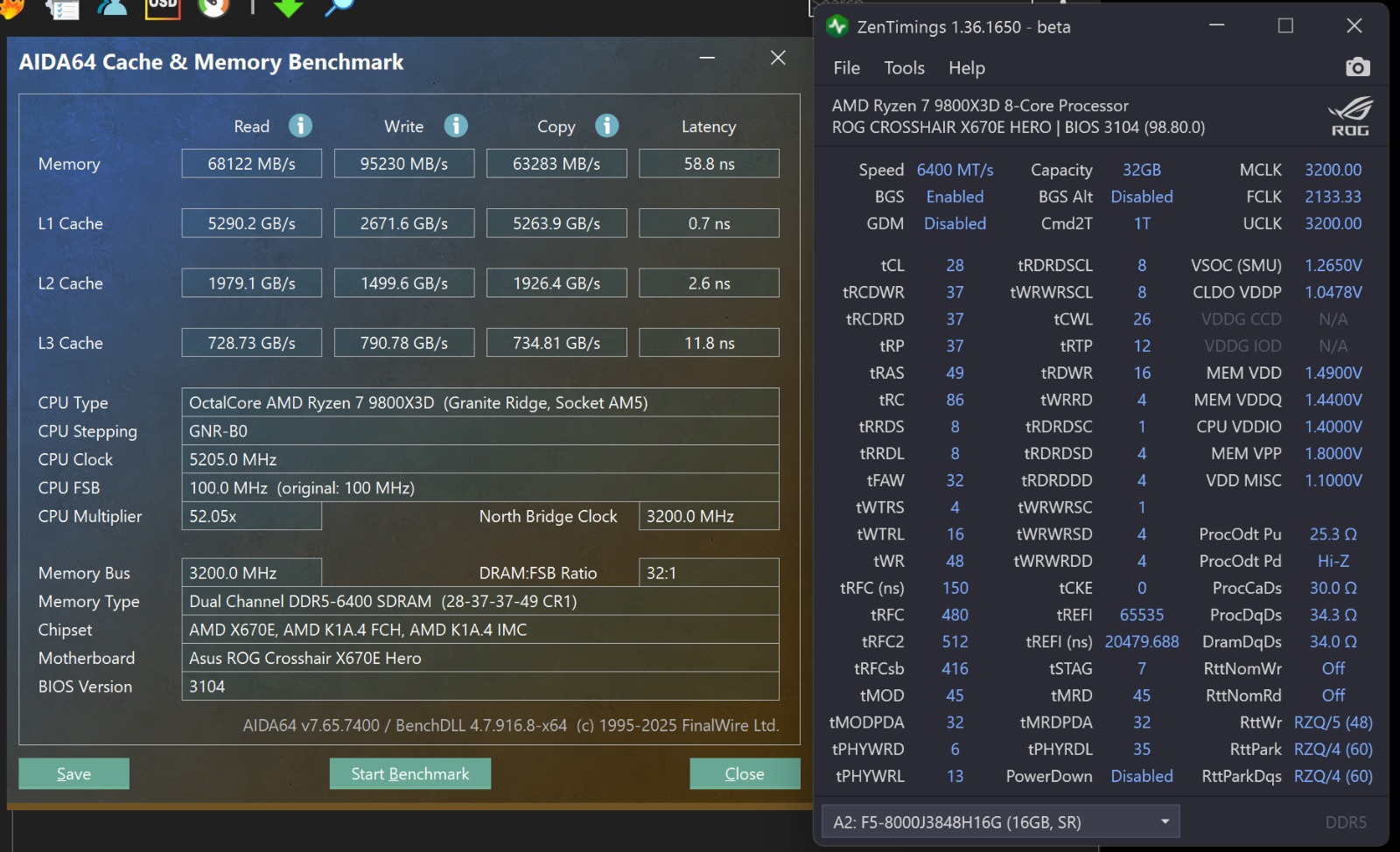Viewport: 1400px width, 852px height.
Task: Click the flame stability test toolbar icon
Action: point(10,8)
